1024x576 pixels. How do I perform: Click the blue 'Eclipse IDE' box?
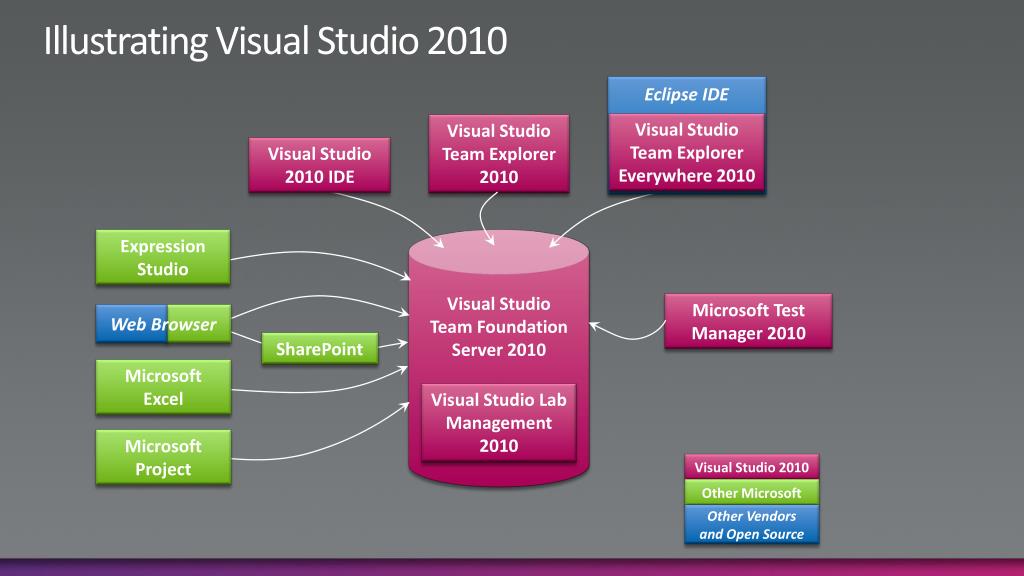click(686, 95)
